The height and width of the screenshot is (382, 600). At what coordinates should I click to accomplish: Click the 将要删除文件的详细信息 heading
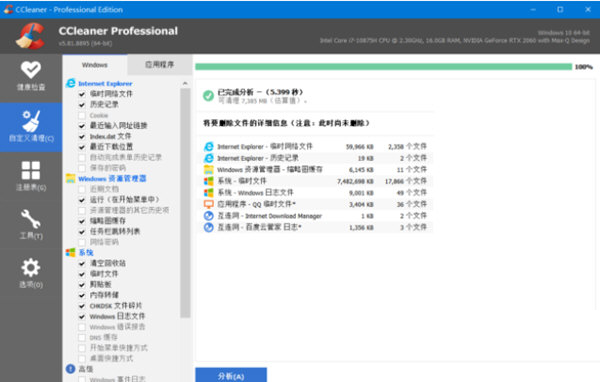[286, 123]
